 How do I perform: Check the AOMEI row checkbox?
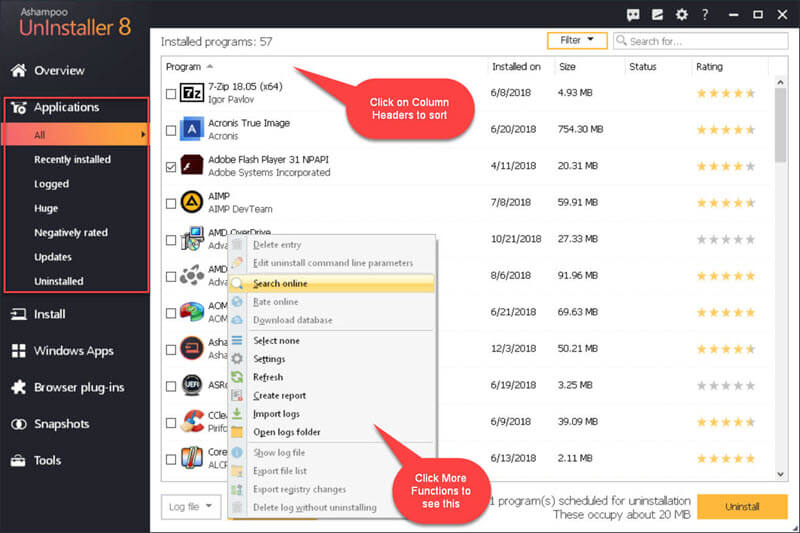coord(171,313)
